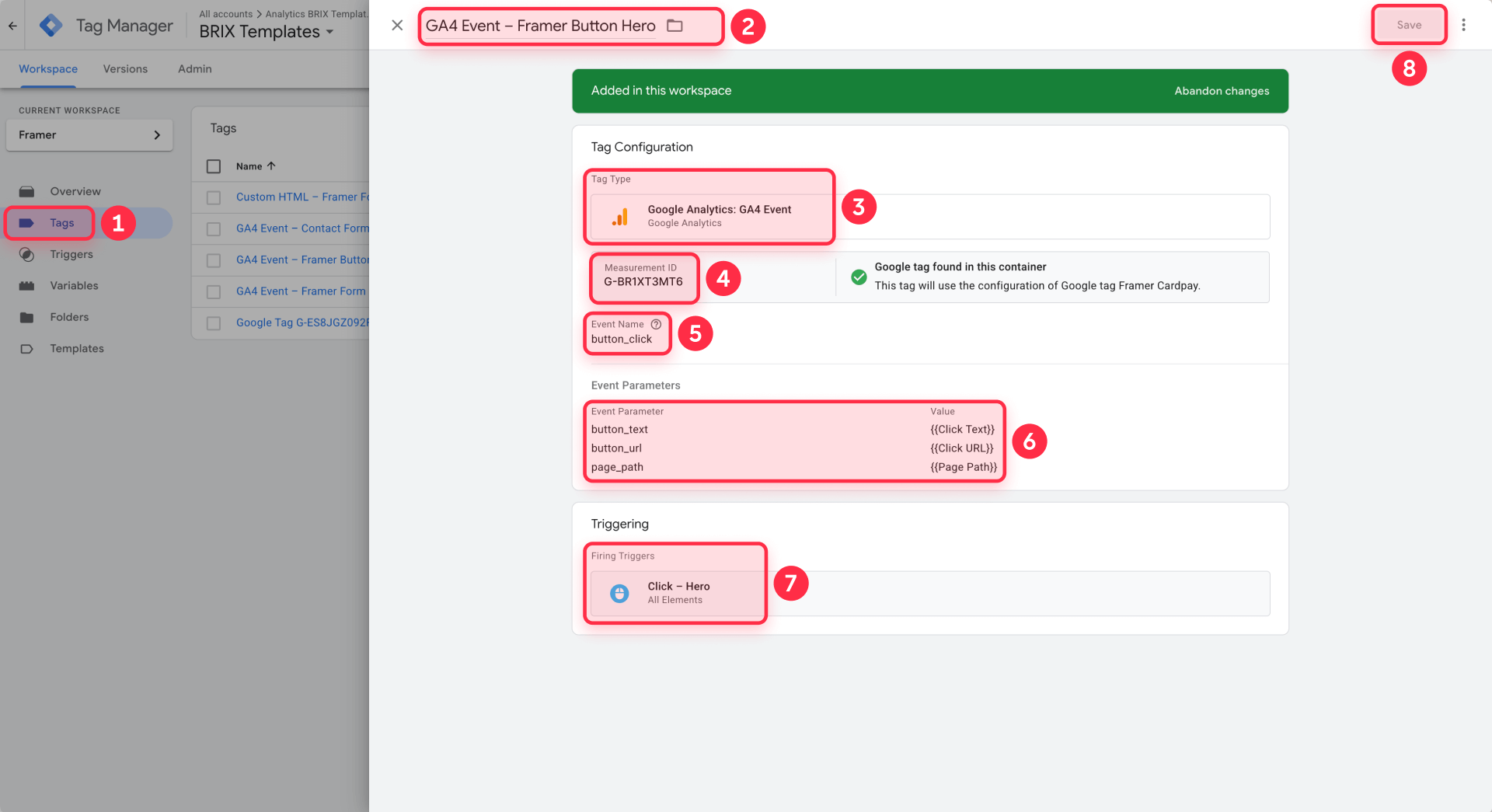Viewport: 1492px width, 812px height.
Task: Click the Tag Manager diamond logo
Action: (51, 26)
